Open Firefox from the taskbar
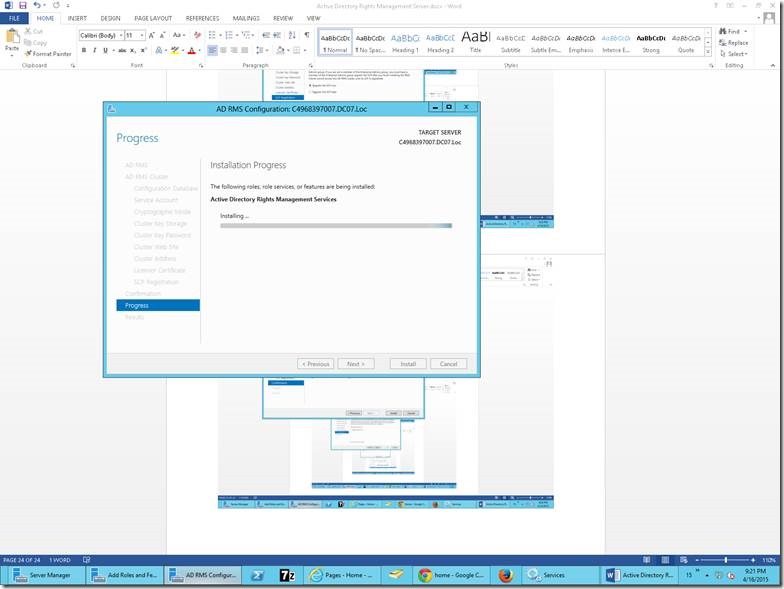 point(506,575)
